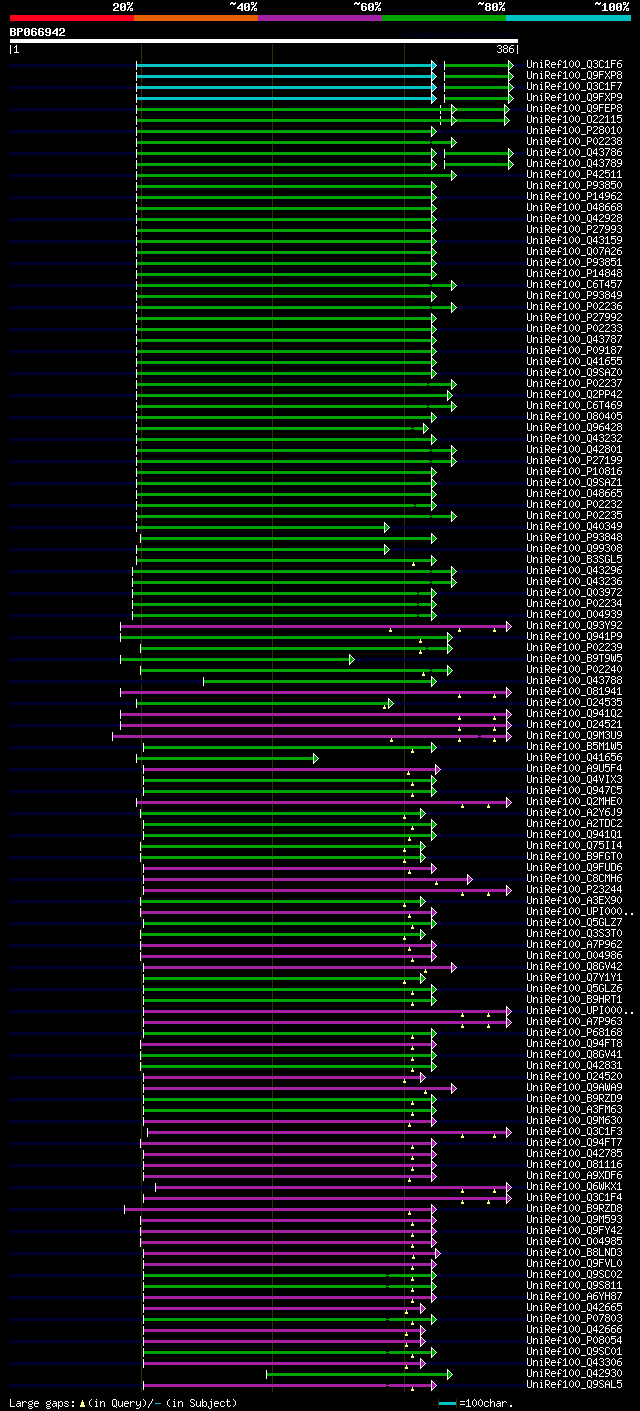
Task: Select label UniRef100_A6YH87
Action: (574, 1297)
